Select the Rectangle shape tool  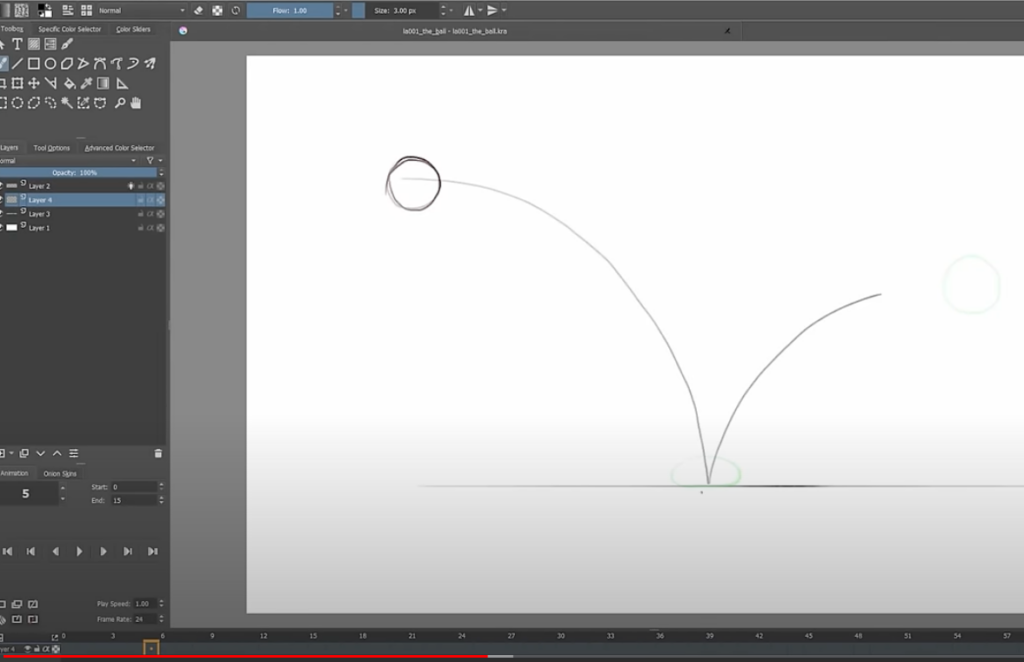(34, 64)
